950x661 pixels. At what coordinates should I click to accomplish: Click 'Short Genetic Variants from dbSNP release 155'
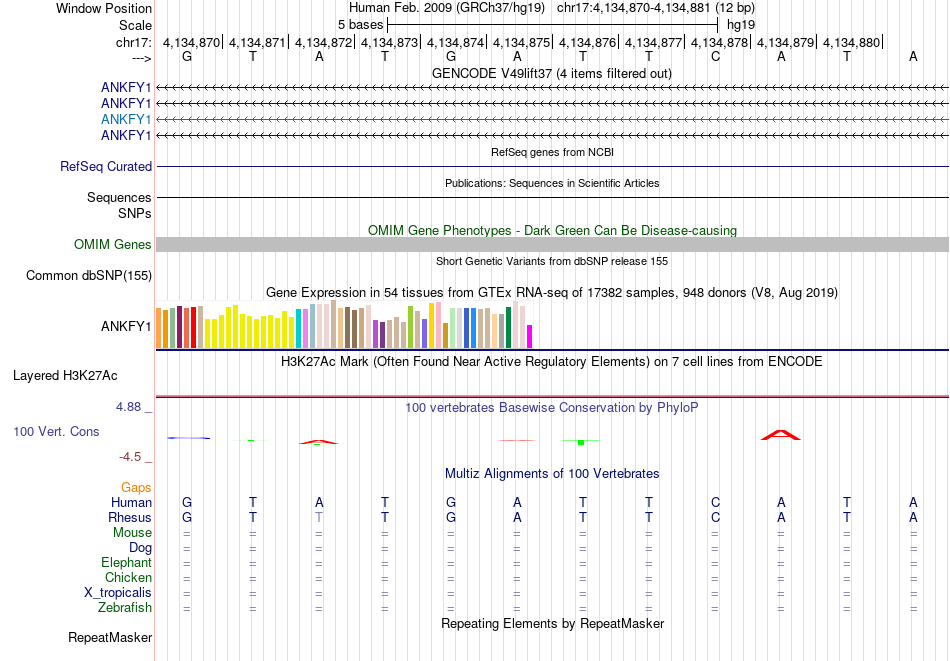[552, 261]
